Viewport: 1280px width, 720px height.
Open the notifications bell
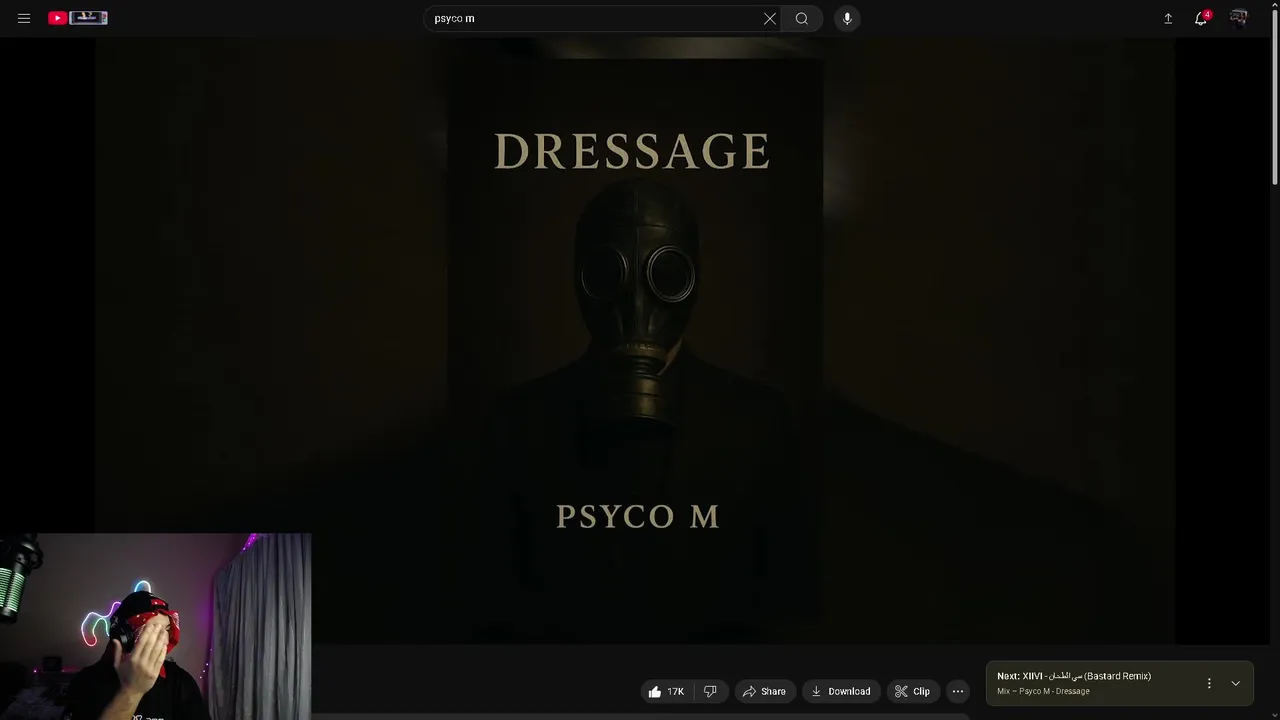pyautogui.click(x=1201, y=18)
